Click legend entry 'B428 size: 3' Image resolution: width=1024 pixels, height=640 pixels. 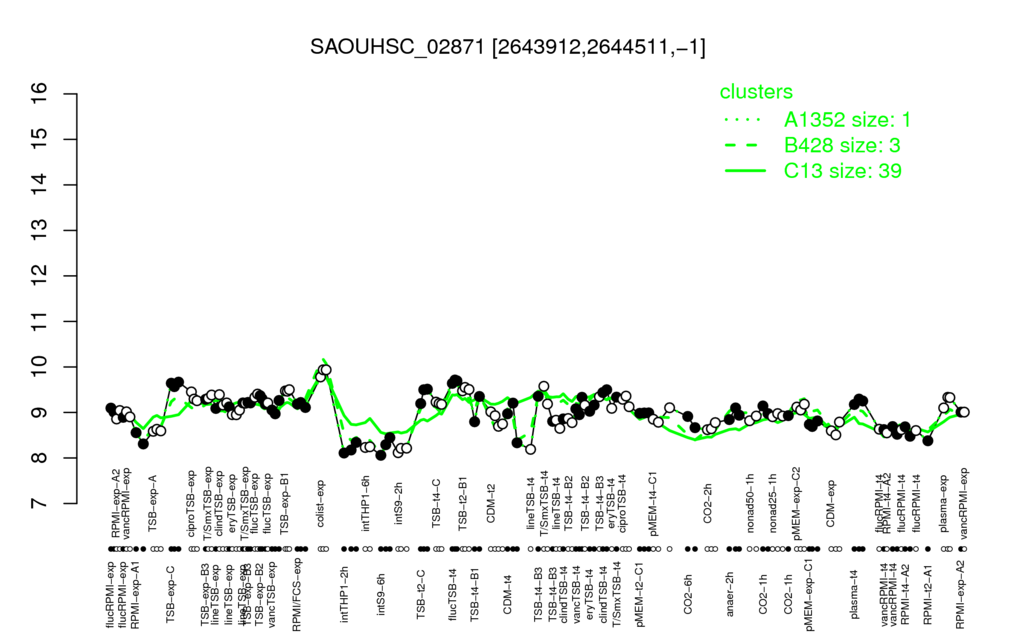[840, 145]
